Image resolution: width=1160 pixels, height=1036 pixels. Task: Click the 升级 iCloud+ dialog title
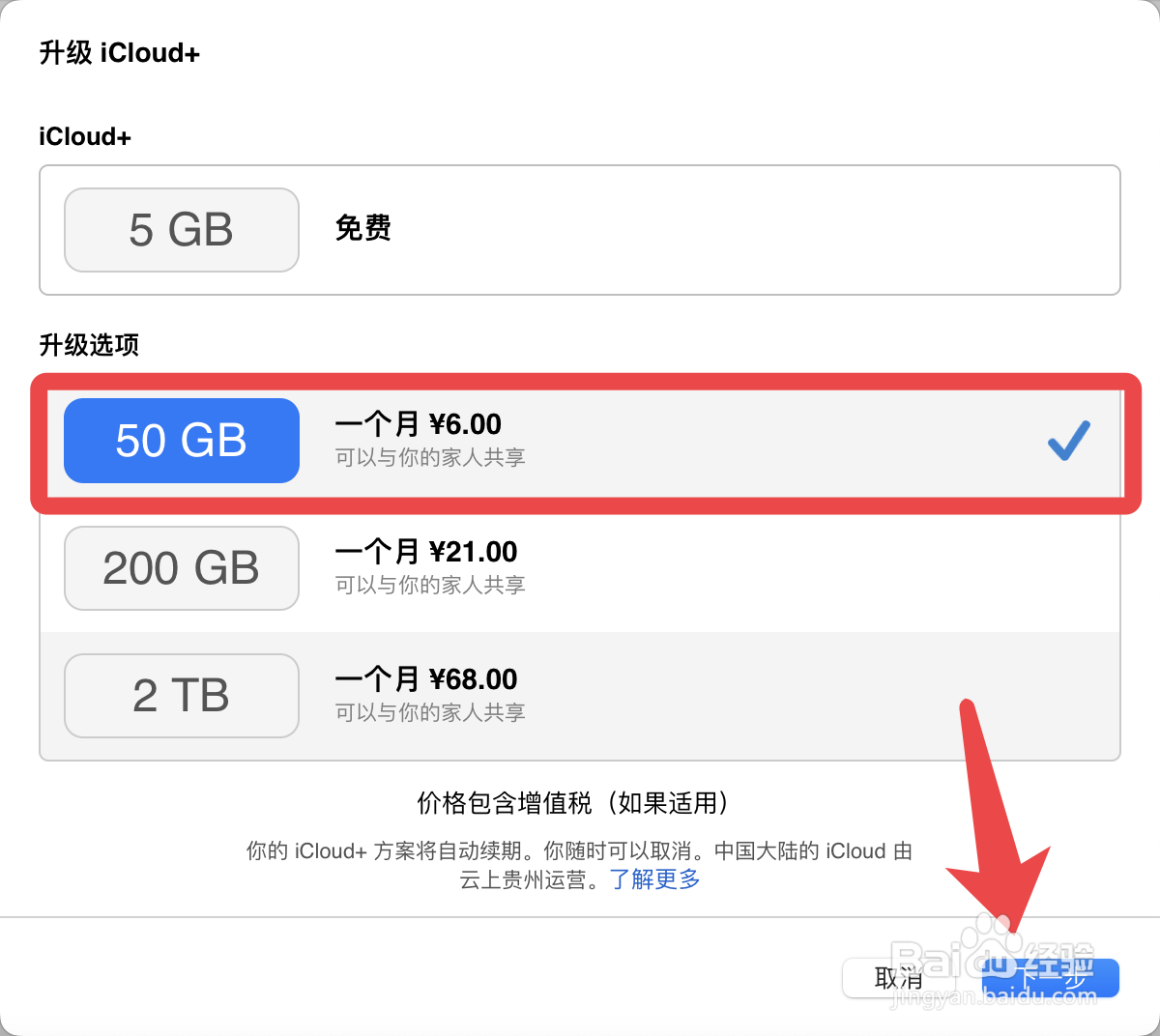tap(120, 53)
